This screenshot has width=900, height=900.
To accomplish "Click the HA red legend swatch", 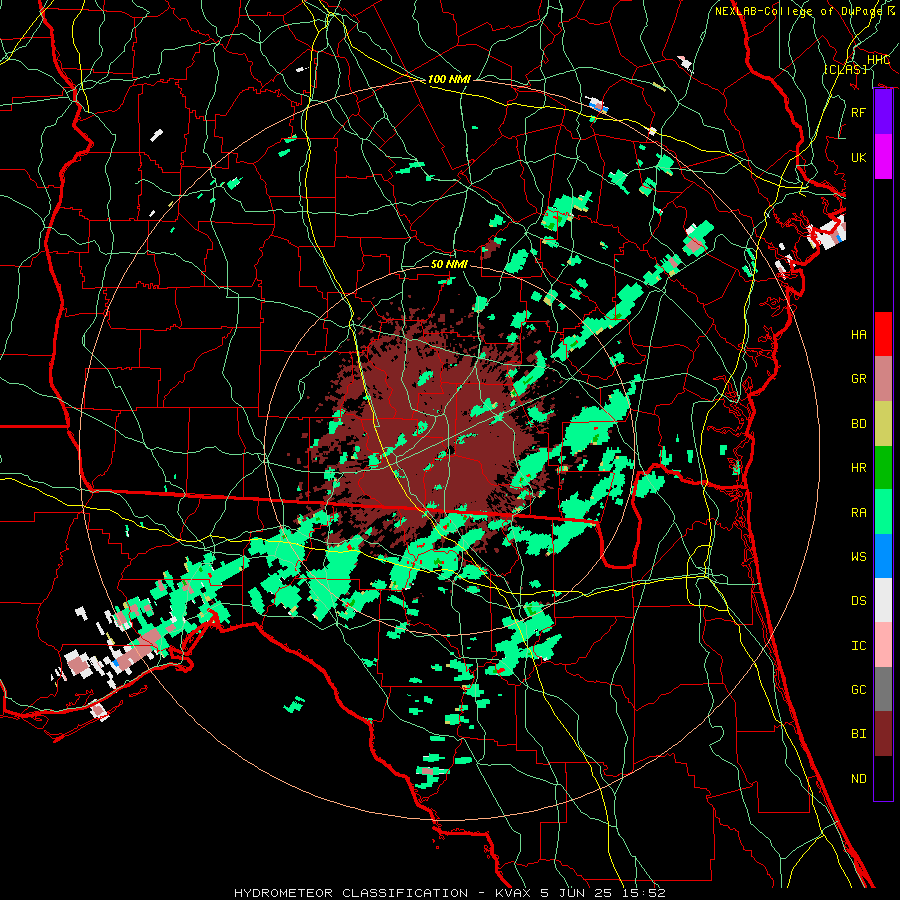I will pos(883,334).
